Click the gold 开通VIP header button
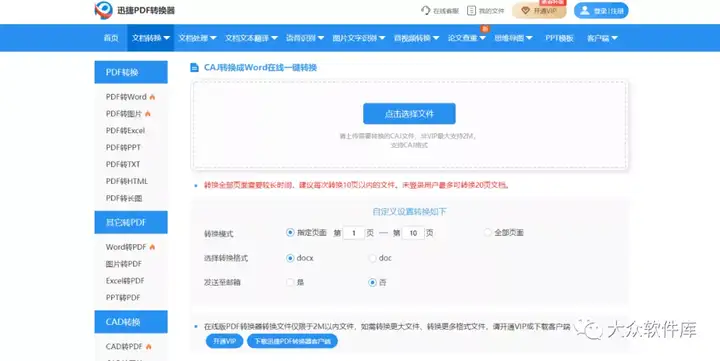Image resolution: width=720 pixels, height=361 pixels. click(x=539, y=11)
